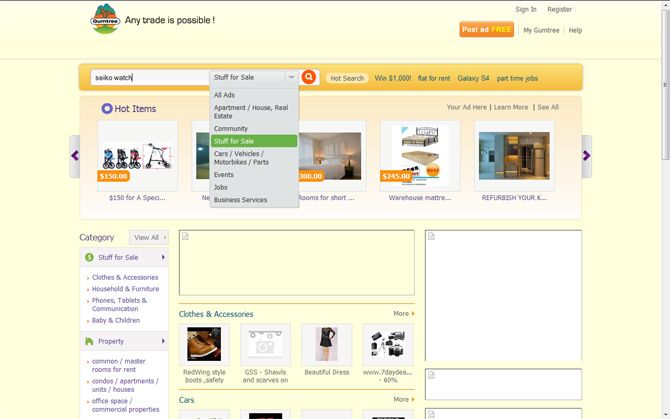Click Win $1,000! hot search link
Screen dimensions: 670x419
point(393,78)
